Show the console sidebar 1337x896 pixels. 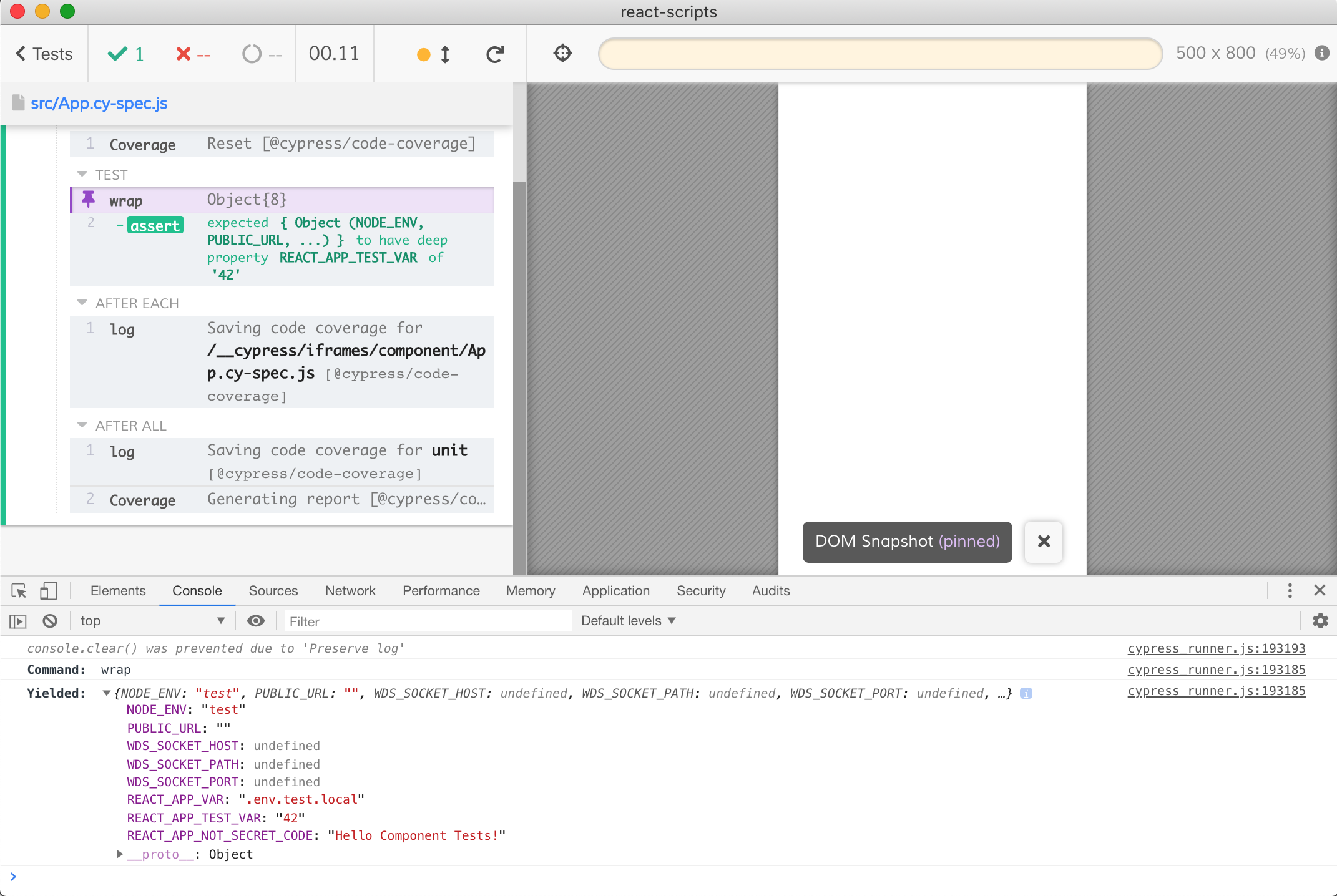[18, 621]
